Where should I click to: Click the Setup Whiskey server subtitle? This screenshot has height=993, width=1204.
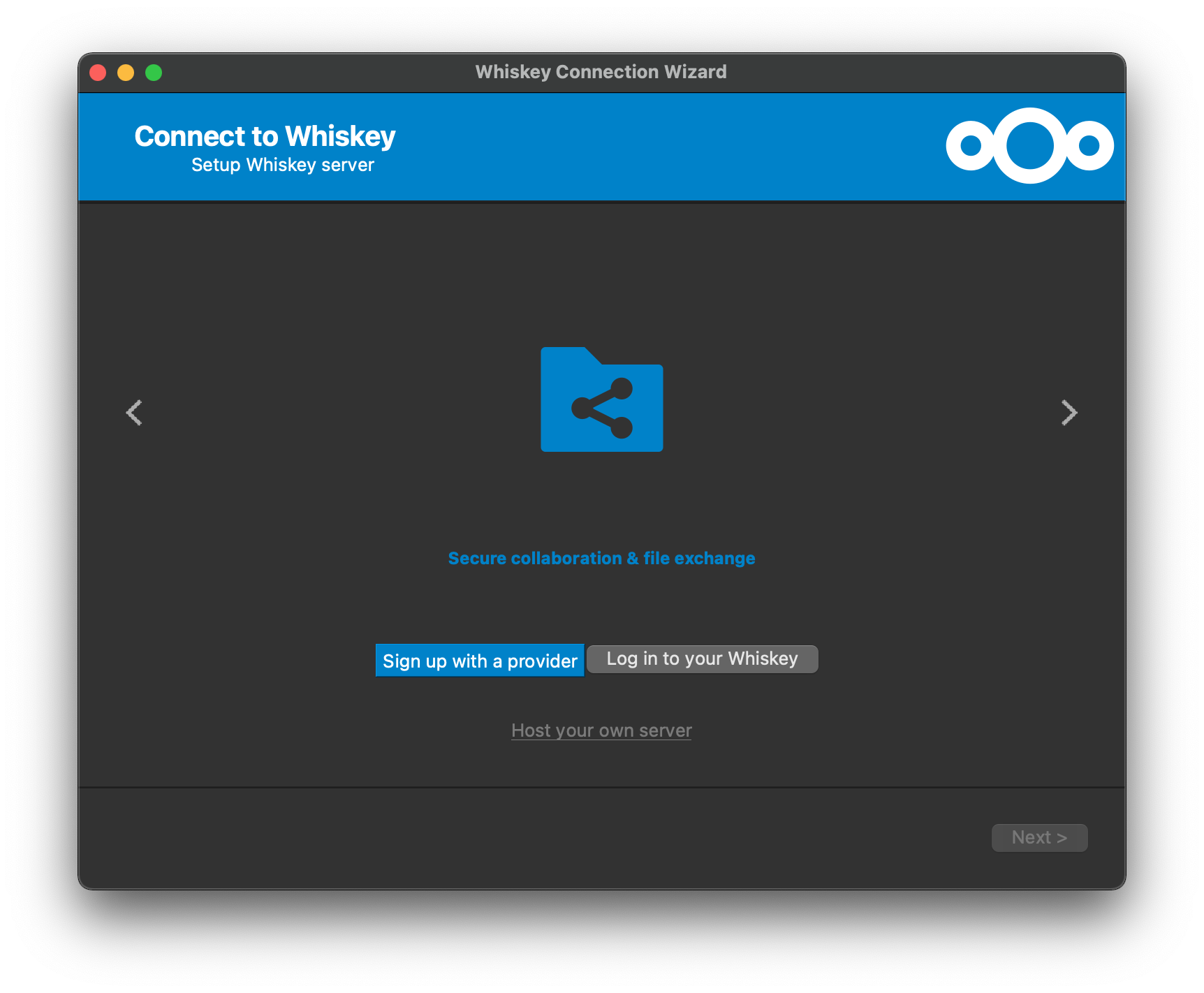click(x=282, y=164)
